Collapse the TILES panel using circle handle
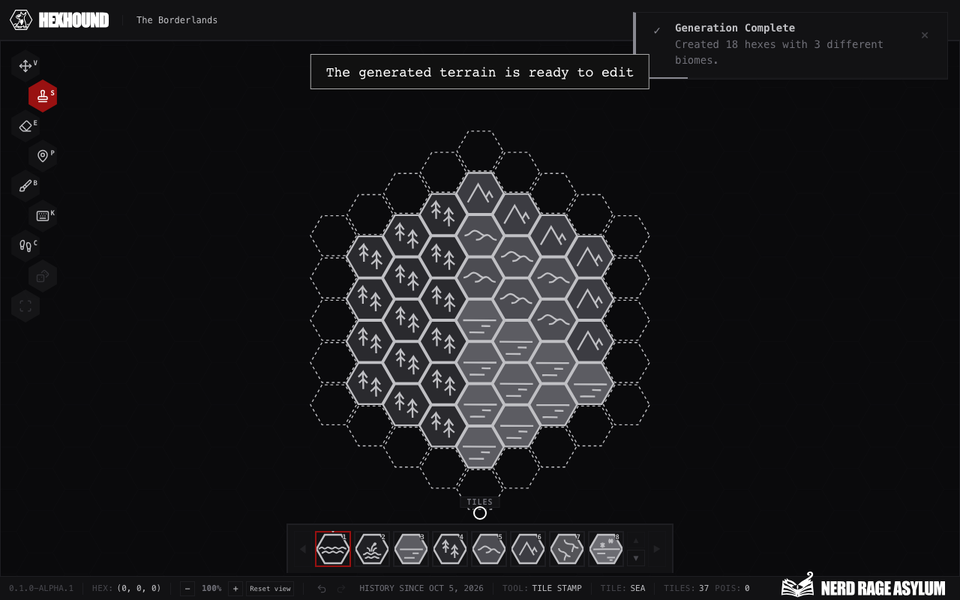Screen dimensions: 960x600 480,513
